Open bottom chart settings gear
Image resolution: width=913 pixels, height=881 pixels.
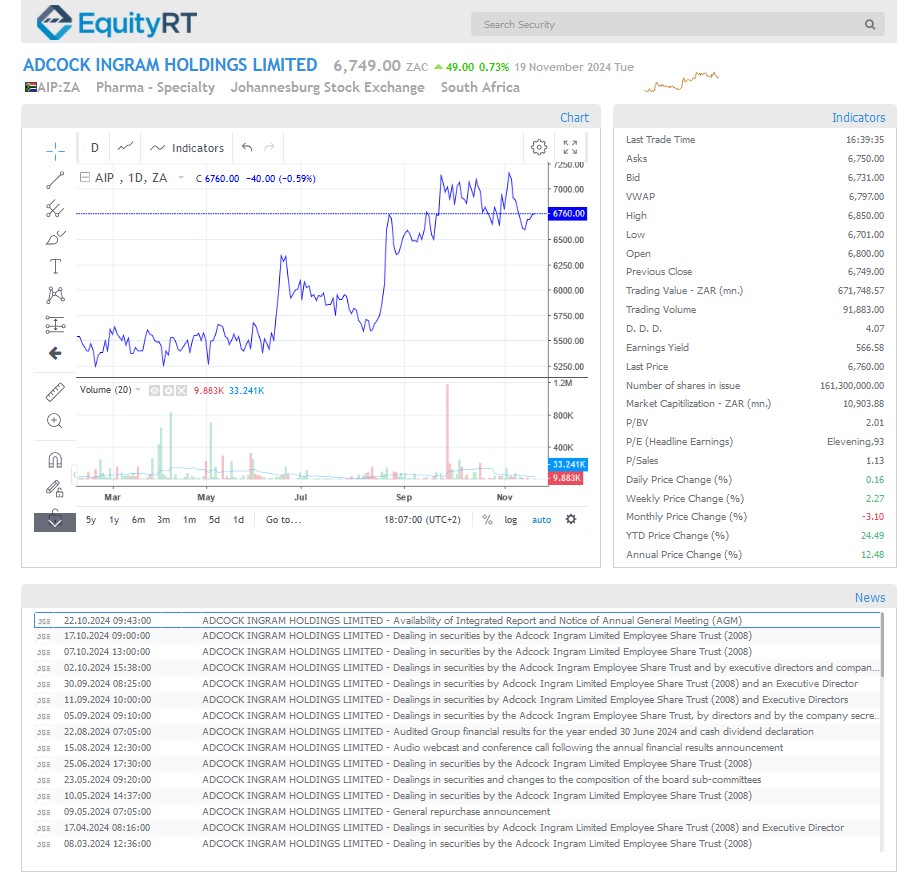coord(571,519)
